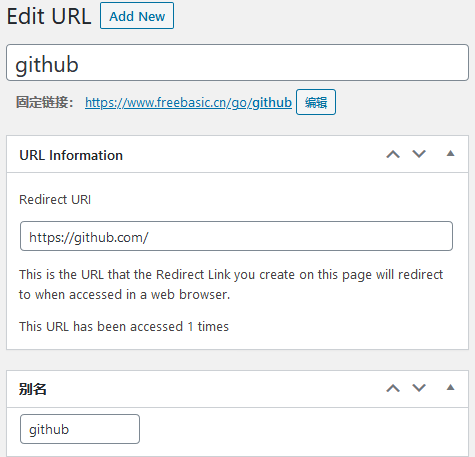Viewport: 475px width, 457px height.
Task: Select the 别名 slug input
Action: coord(80,429)
